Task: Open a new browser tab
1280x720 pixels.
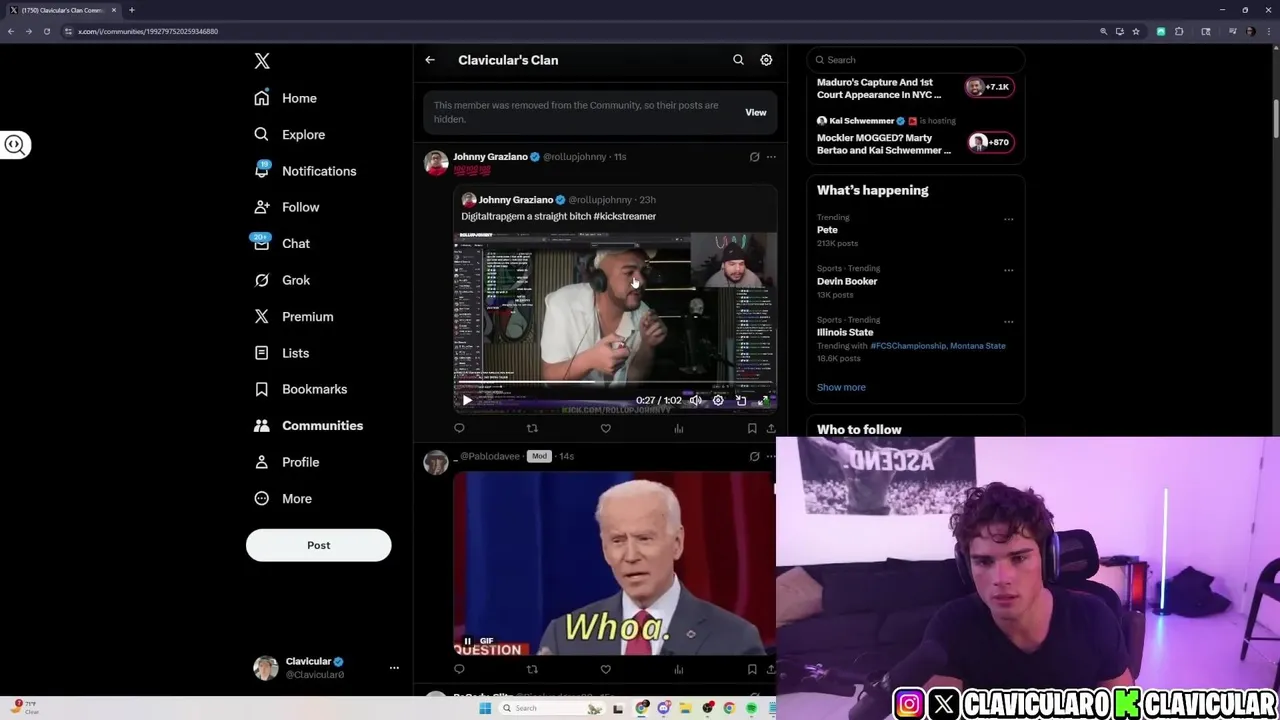Action: click(x=132, y=10)
